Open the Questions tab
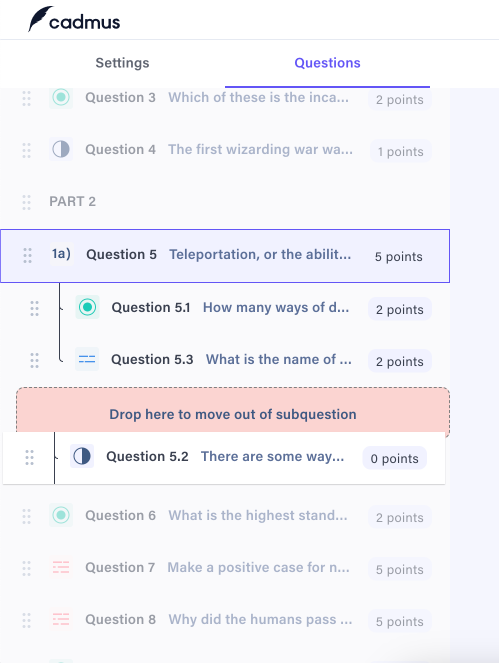Image resolution: width=499 pixels, height=663 pixels. tap(327, 63)
